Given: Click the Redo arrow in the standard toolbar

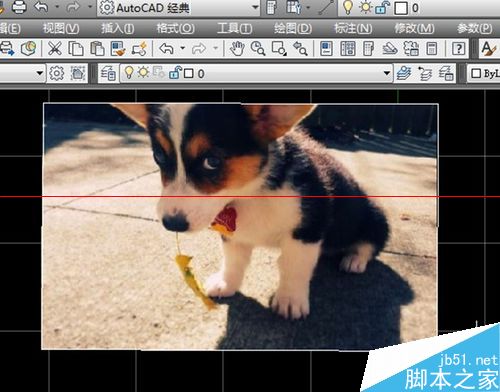Looking at the screenshot, I should pyautogui.click(x=199, y=49).
